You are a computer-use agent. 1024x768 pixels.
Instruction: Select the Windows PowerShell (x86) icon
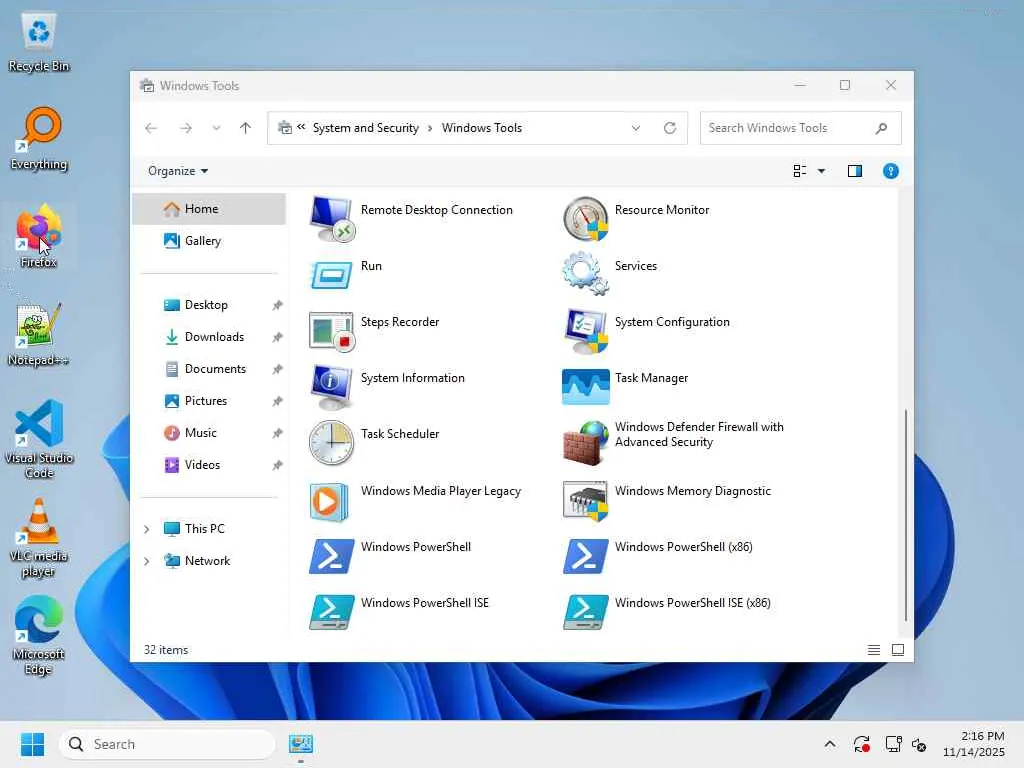coord(585,556)
